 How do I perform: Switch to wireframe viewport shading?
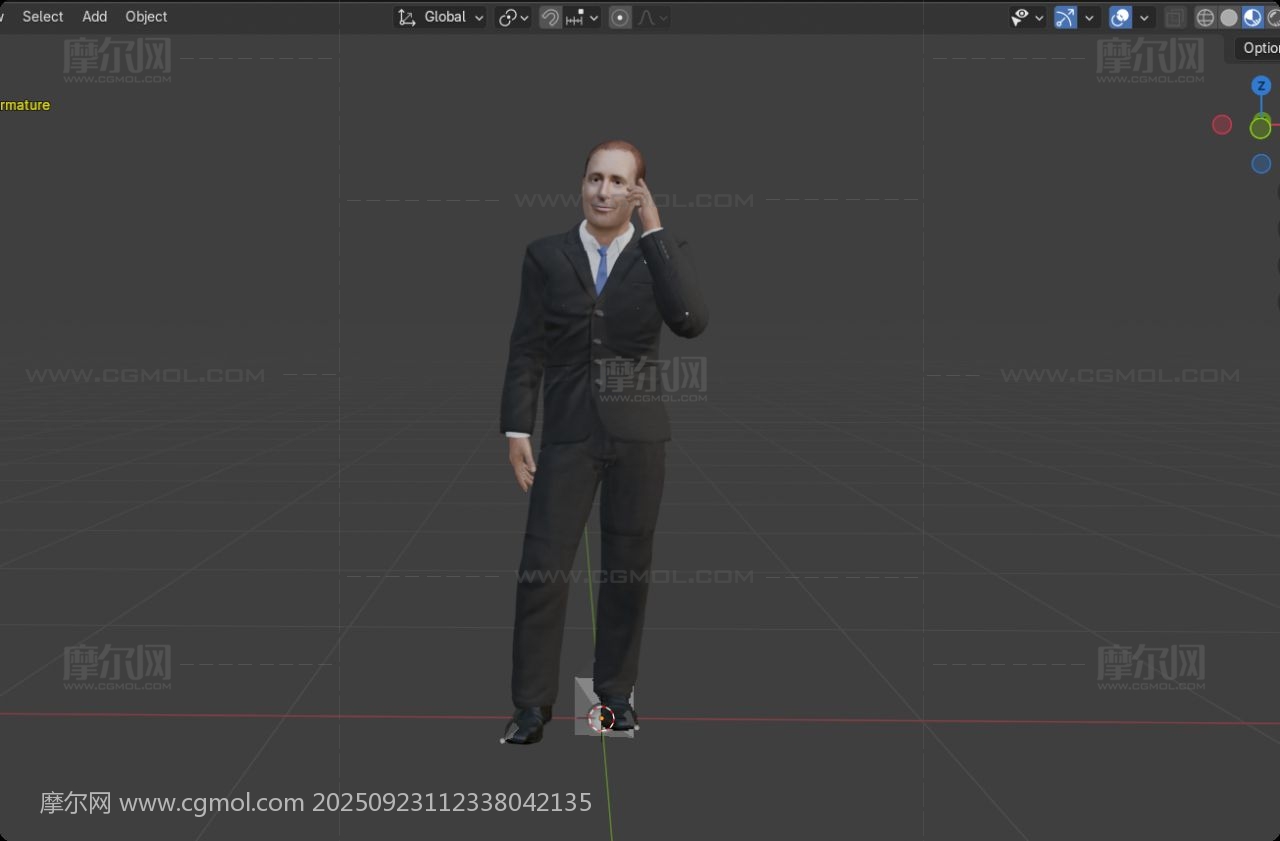(1205, 17)
